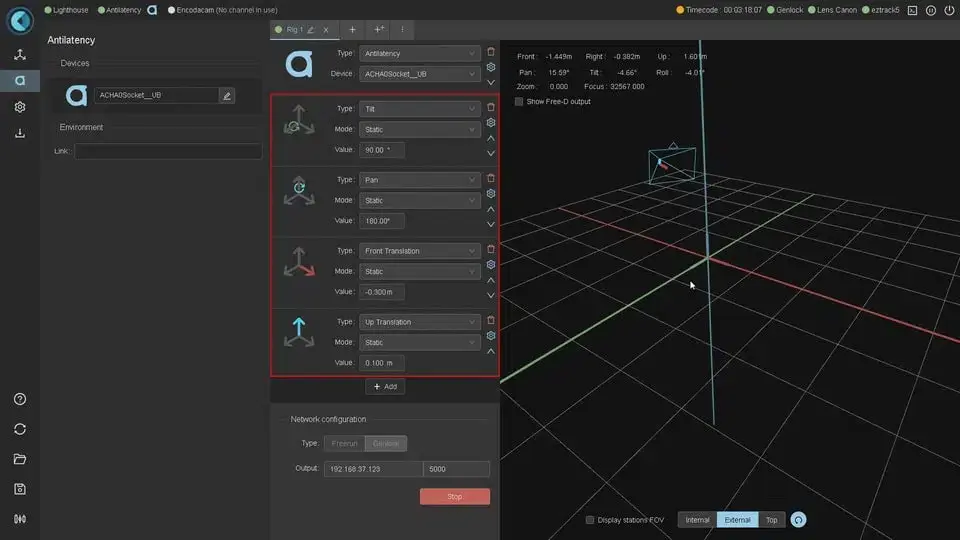Switch to Top view tab
This screenshot has height=540, width=960.
[771, 520]
